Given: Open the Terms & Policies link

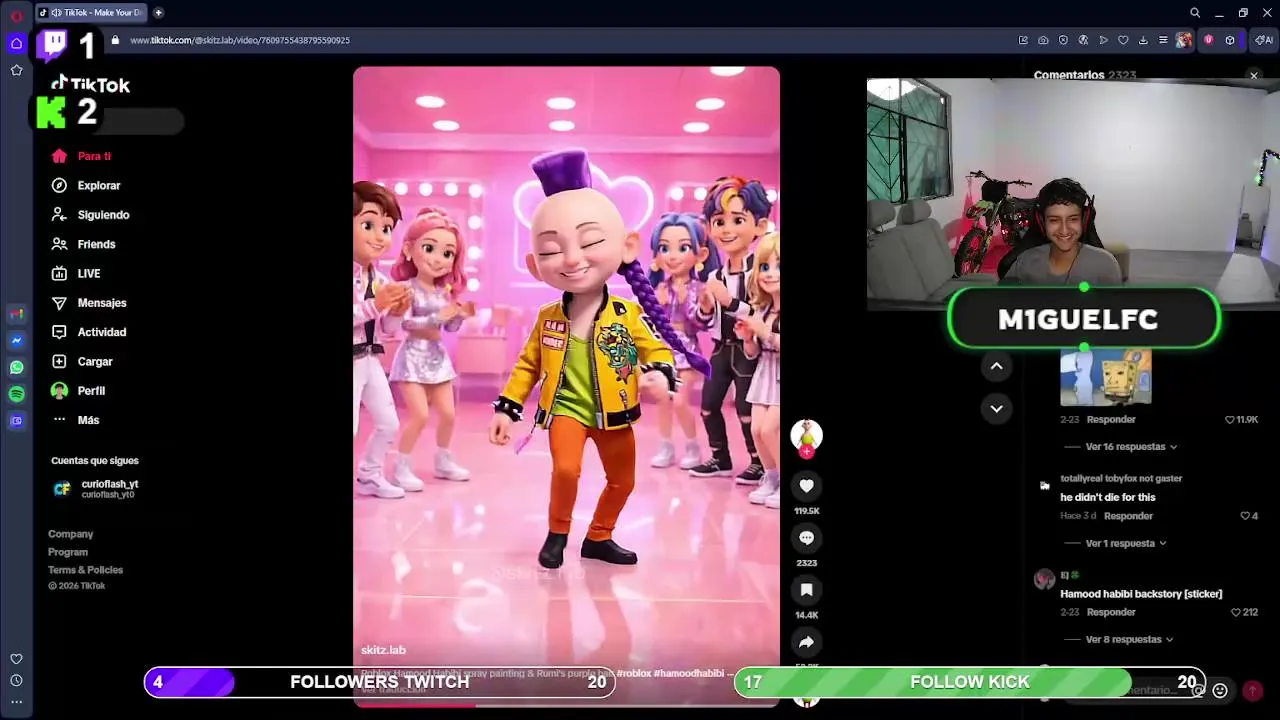Looking at the screenshot, I should pos(86,570).
